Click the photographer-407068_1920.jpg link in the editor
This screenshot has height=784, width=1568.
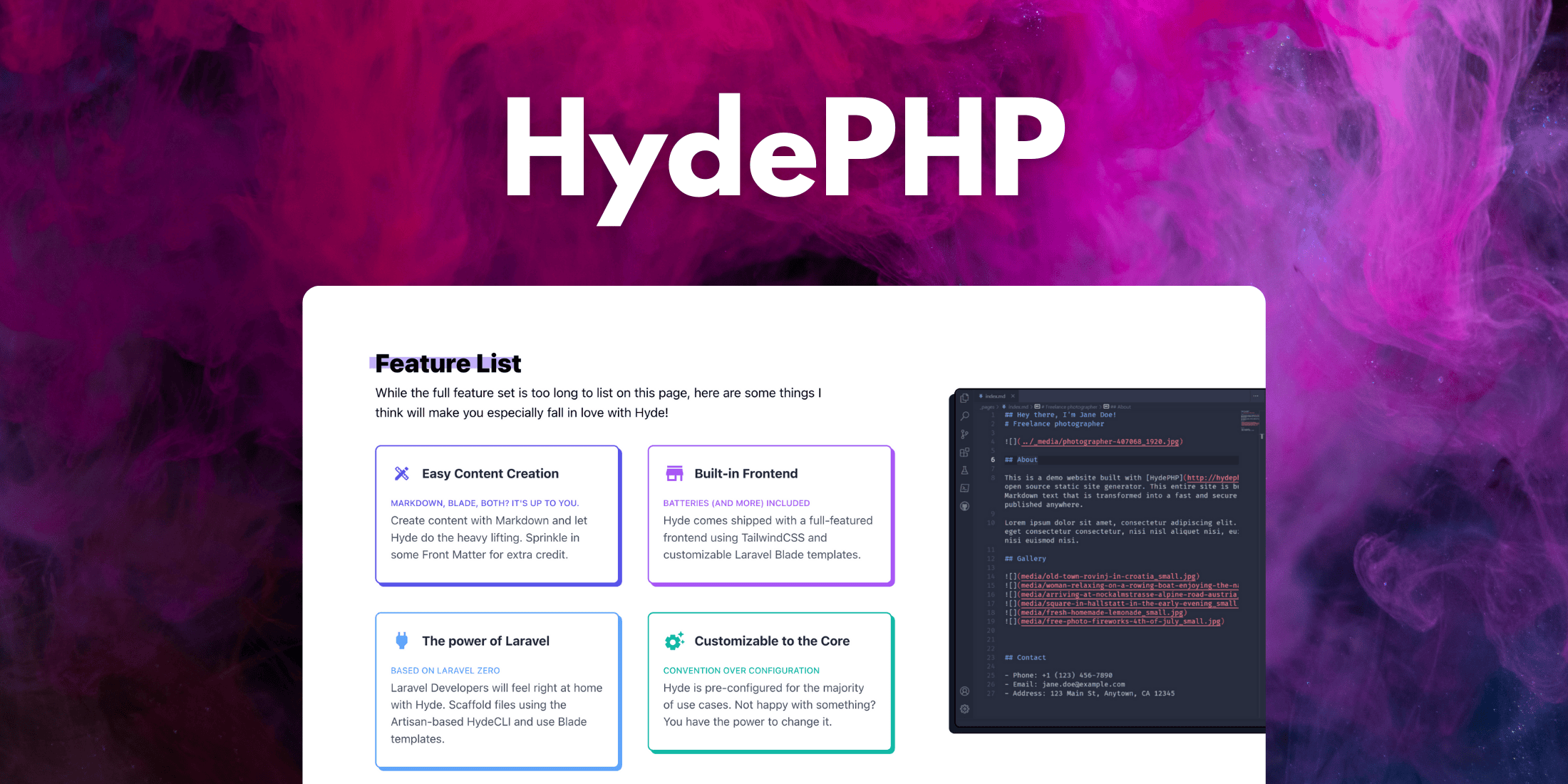pos(1100,442)
